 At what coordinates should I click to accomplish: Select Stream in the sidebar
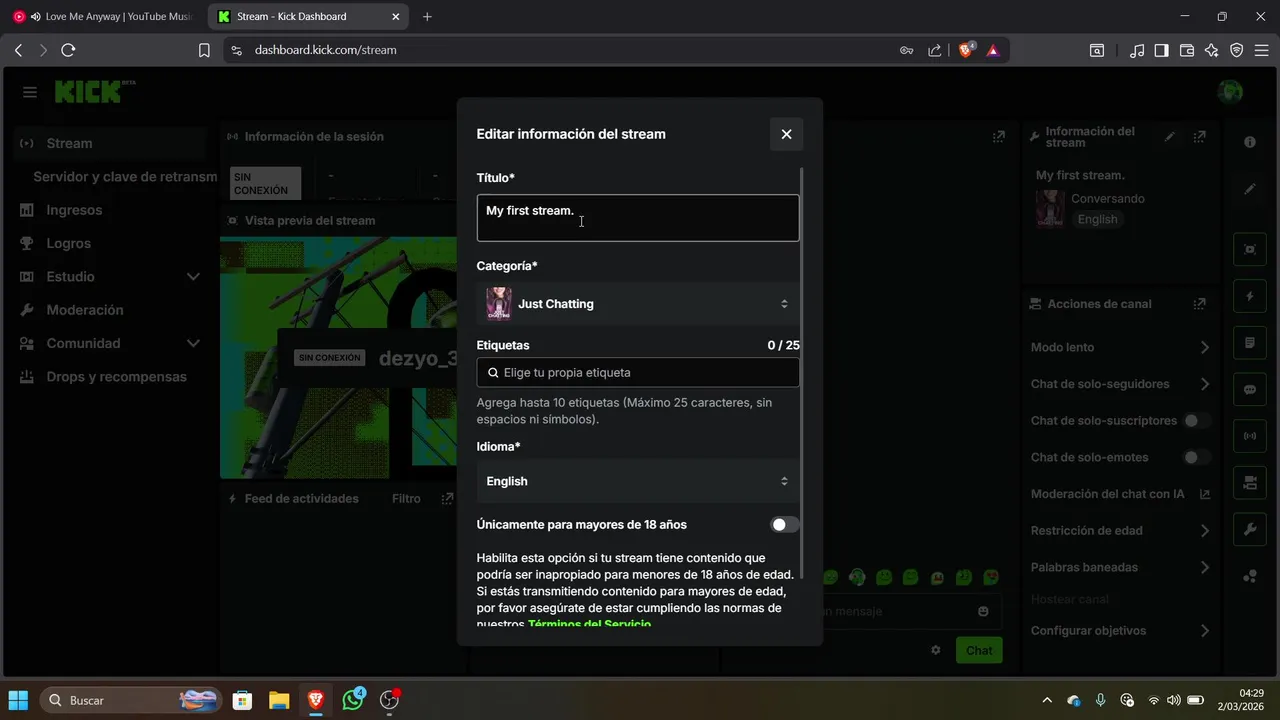110,144
